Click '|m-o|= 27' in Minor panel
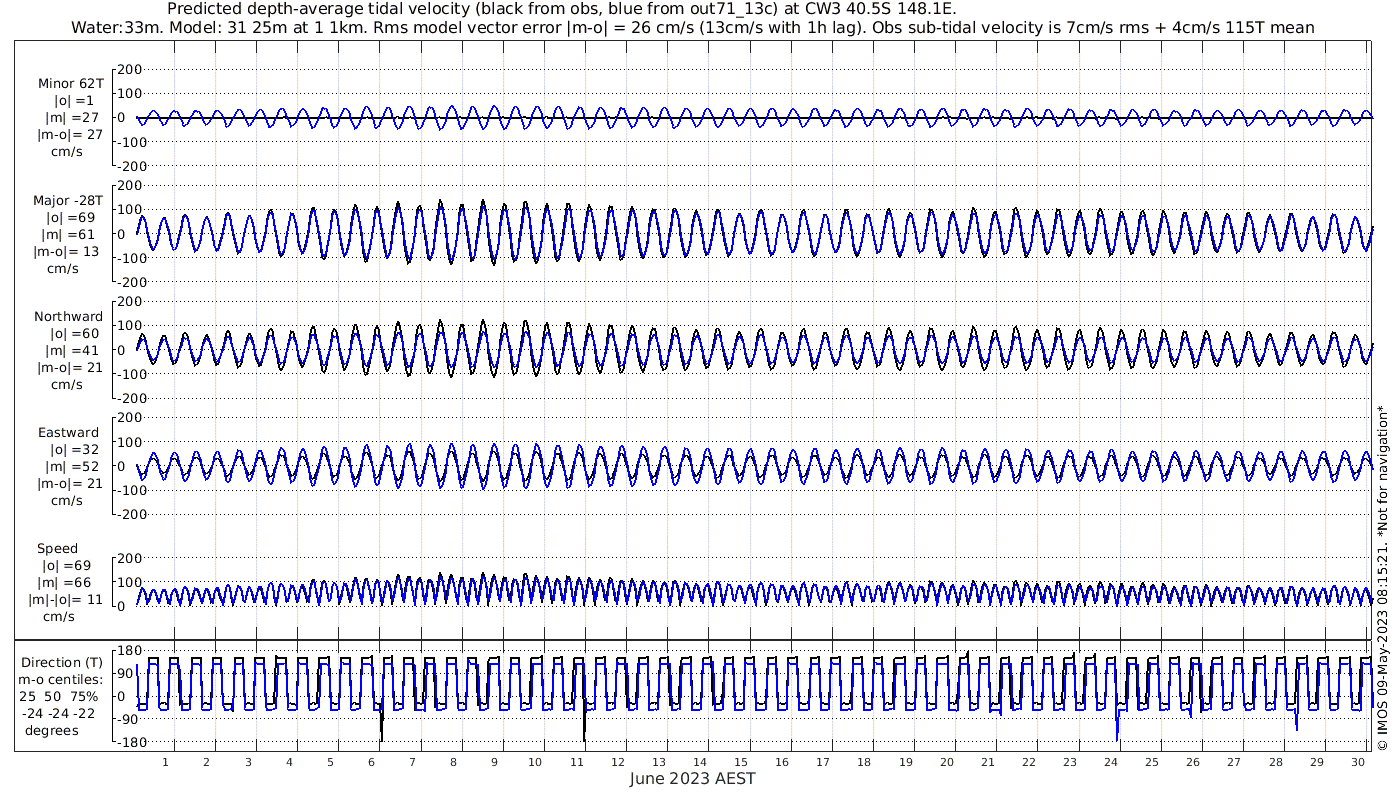Screen dimensions: 1400x800 tap(68, 135)
